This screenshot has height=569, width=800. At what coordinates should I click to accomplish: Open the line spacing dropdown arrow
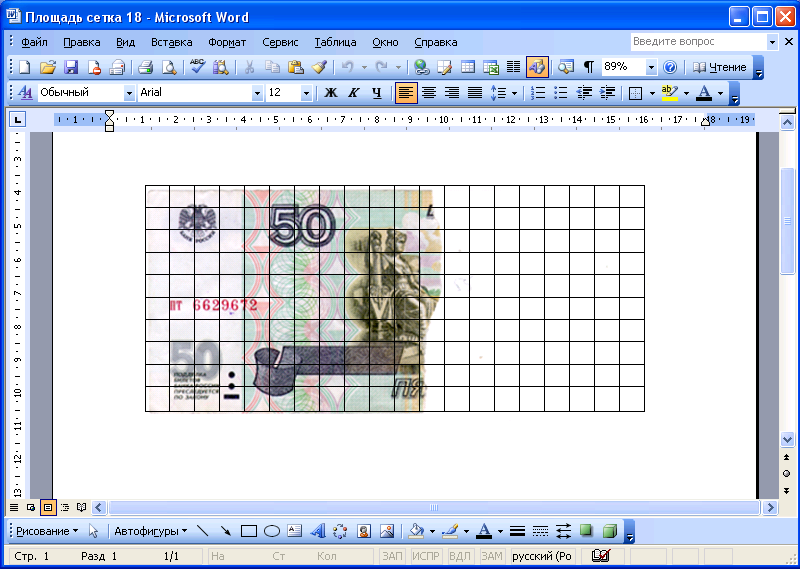(x=514, y=93)
